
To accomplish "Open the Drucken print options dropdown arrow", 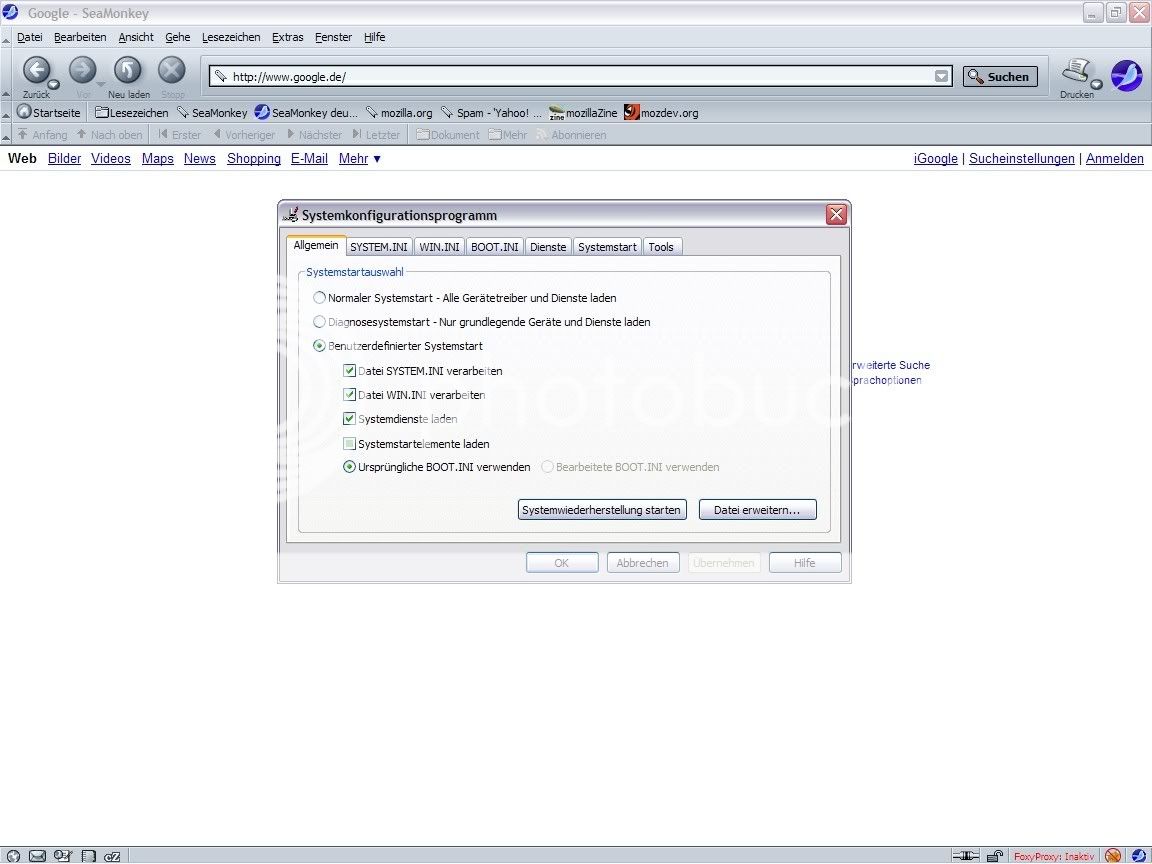I will click(x=1096, y=84).
